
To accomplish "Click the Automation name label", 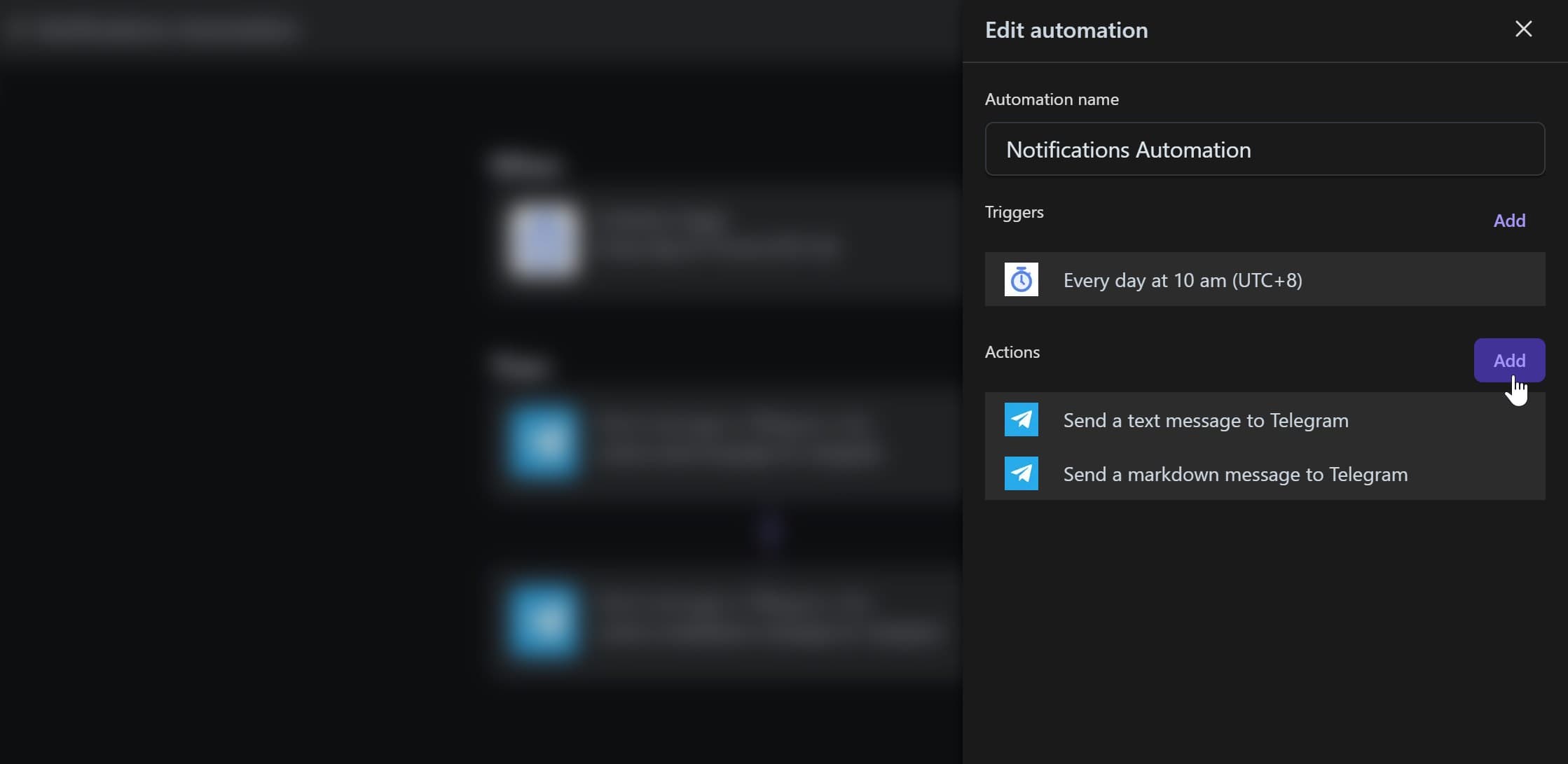I will click(x=1051, y=99).
